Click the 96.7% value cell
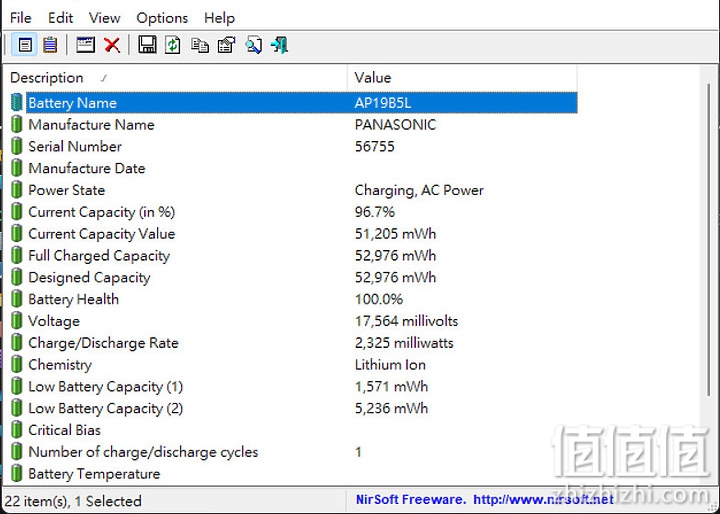This screenshot has height=514, width=720. click(375, 212)
